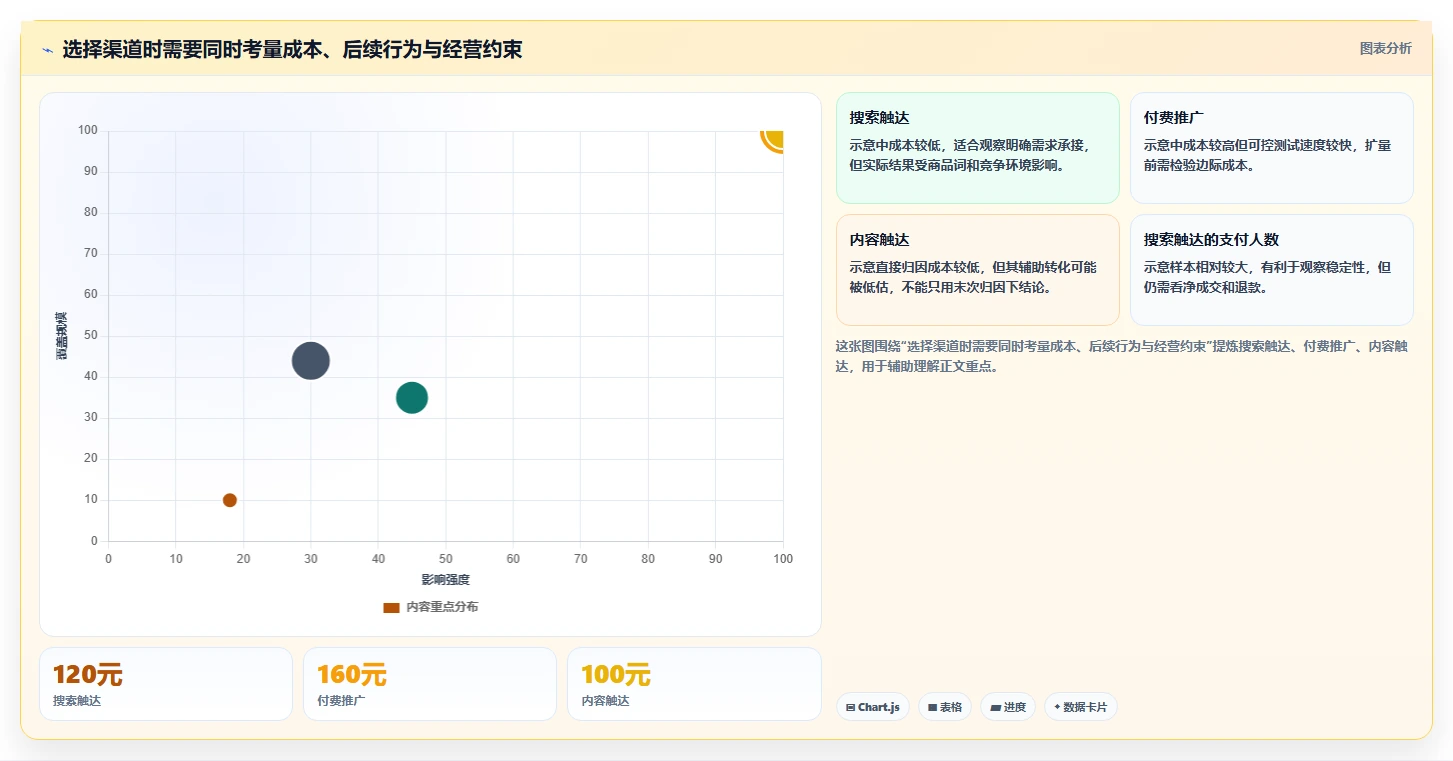Image resolution: width=1453 pixels, height=761 pixels.
Task: Open the 搜索触达 description card
Action: [x=977, y=148]
